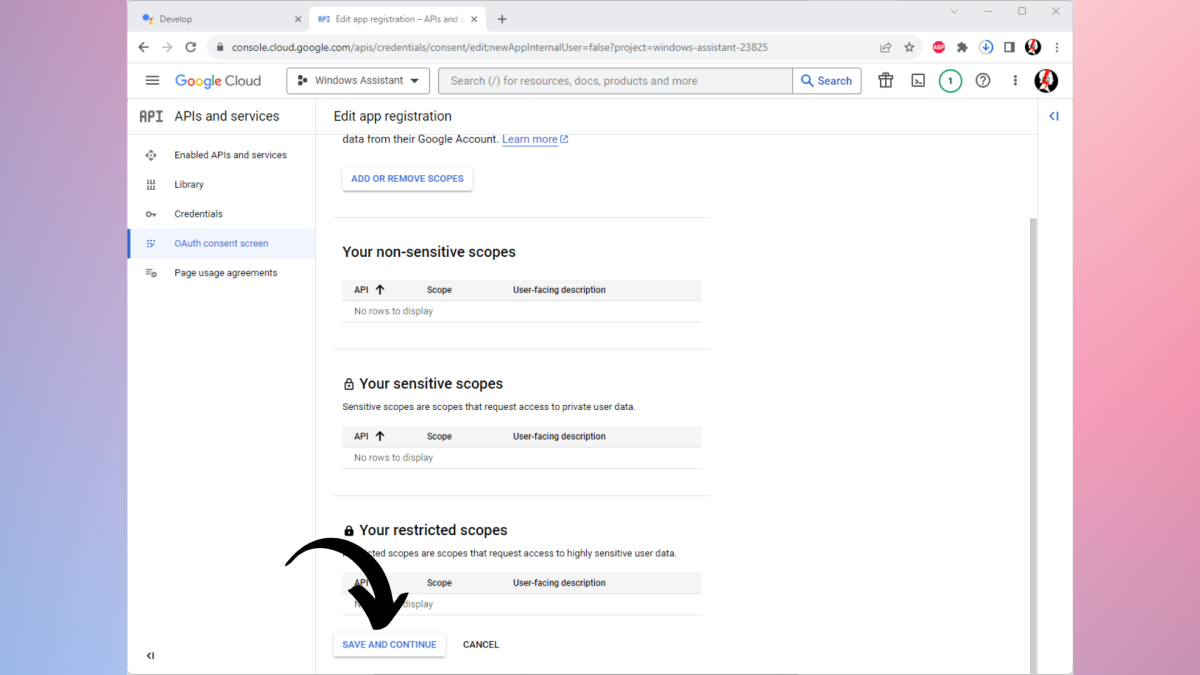Open the Chrome three-dot menu
The width and height of the screenshot is (1200, 675).
(x=1057, y=47)
